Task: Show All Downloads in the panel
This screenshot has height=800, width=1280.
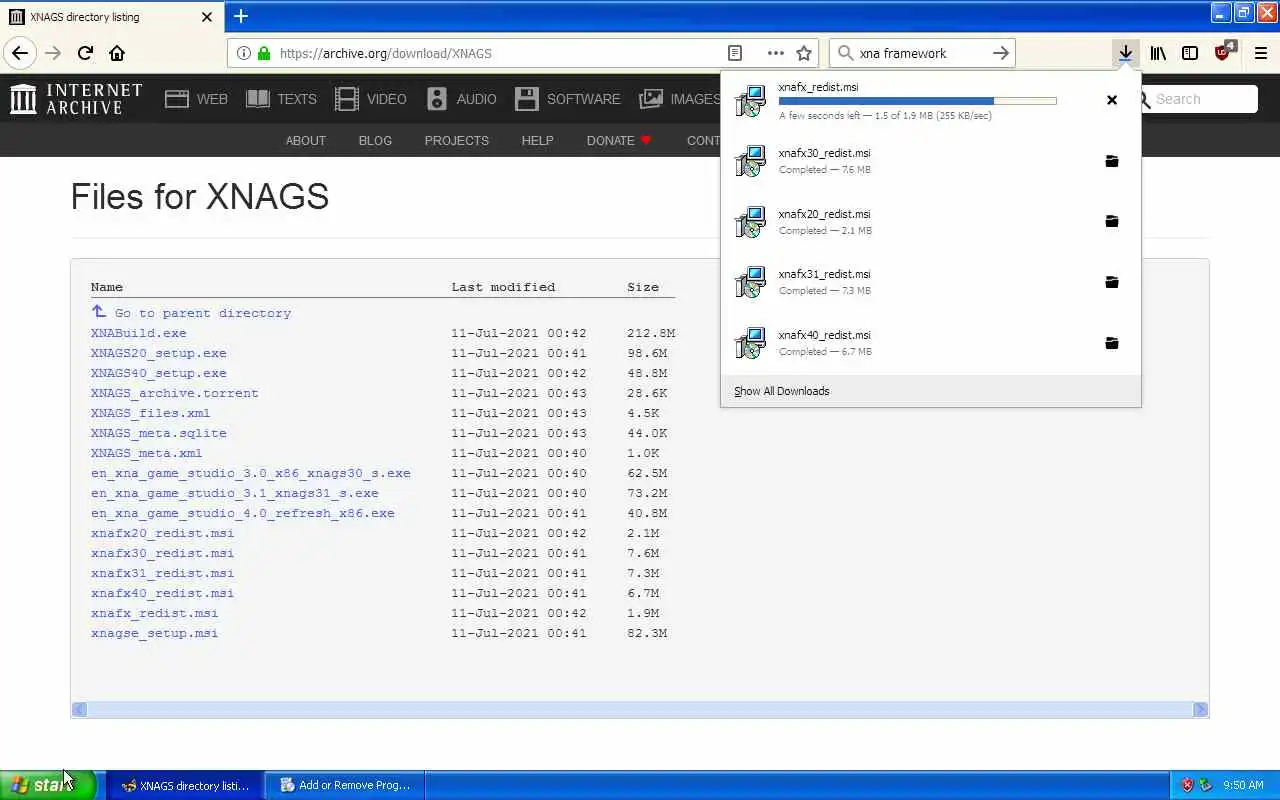Action: [782, 391]
